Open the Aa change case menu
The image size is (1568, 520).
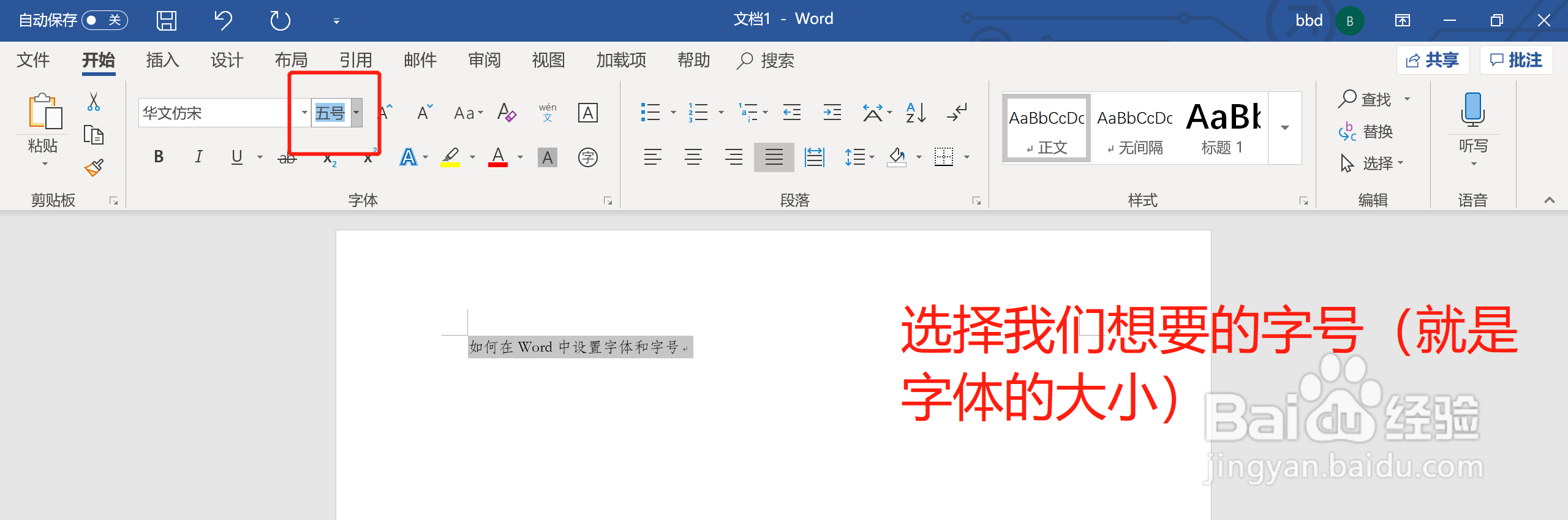click(x=469, y=113)
